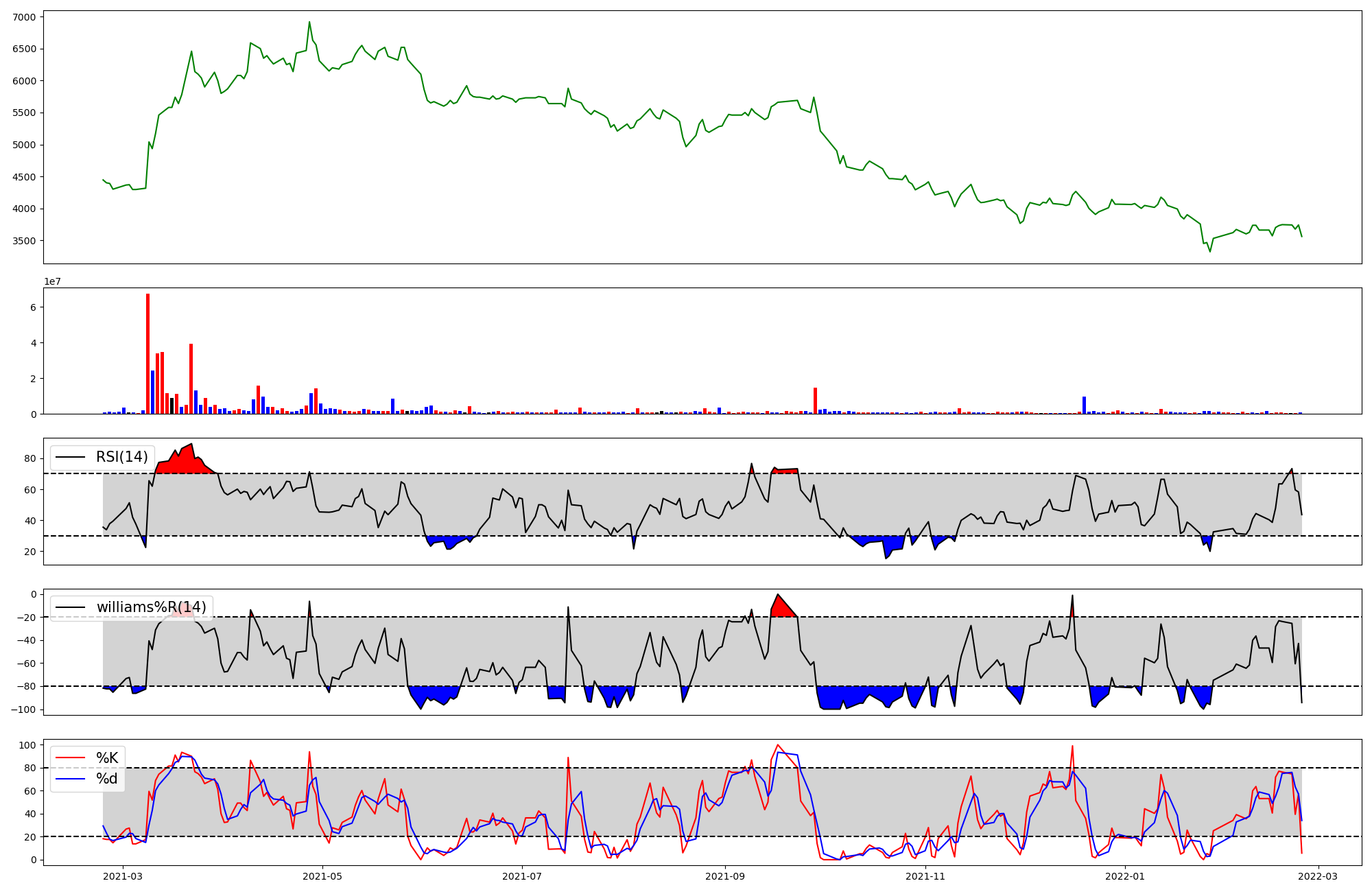Click the highest peak of green price line
1372x892 pixels.
pos(309,22)
